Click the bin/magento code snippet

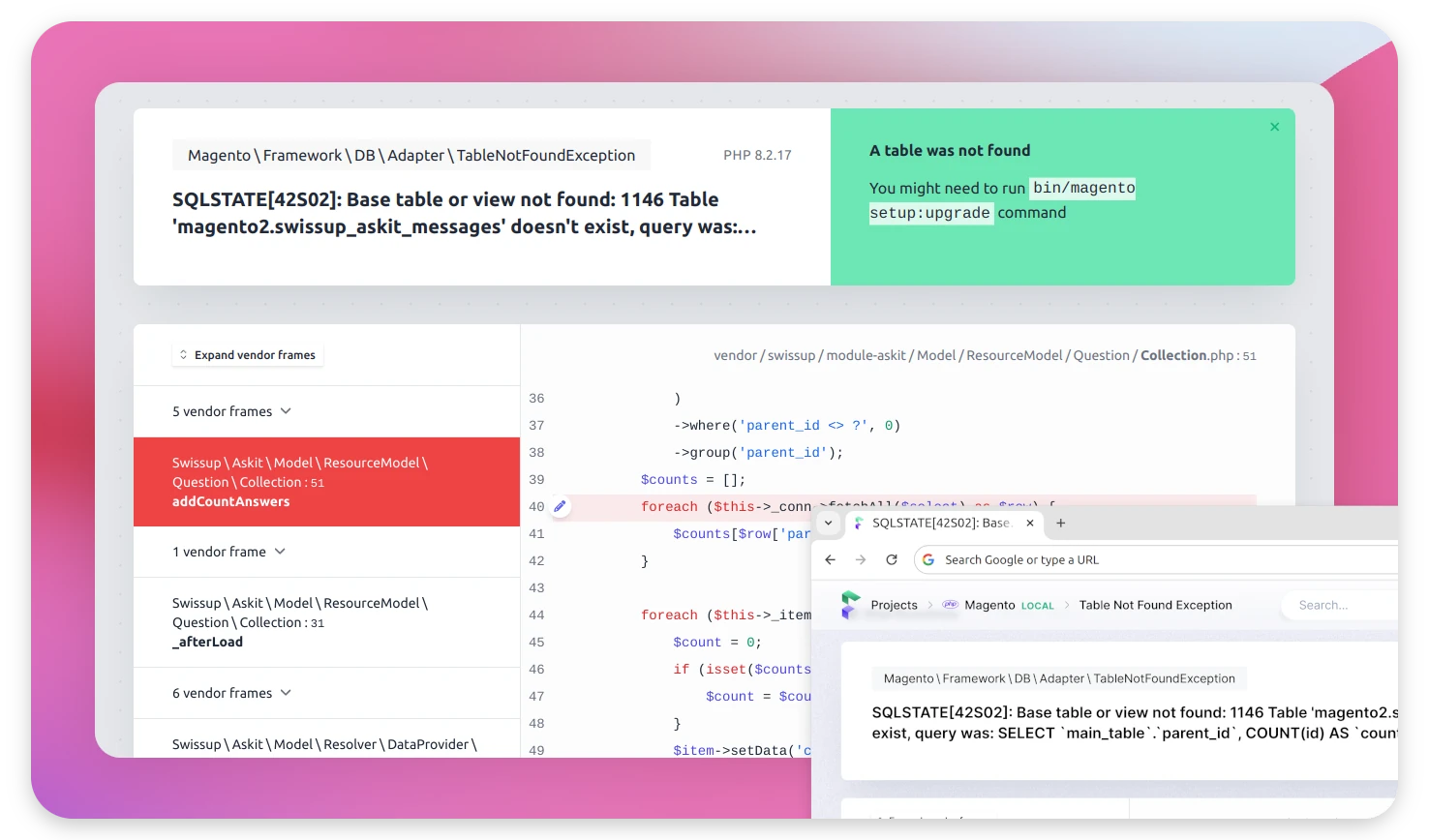click(x=1083, y=188)
